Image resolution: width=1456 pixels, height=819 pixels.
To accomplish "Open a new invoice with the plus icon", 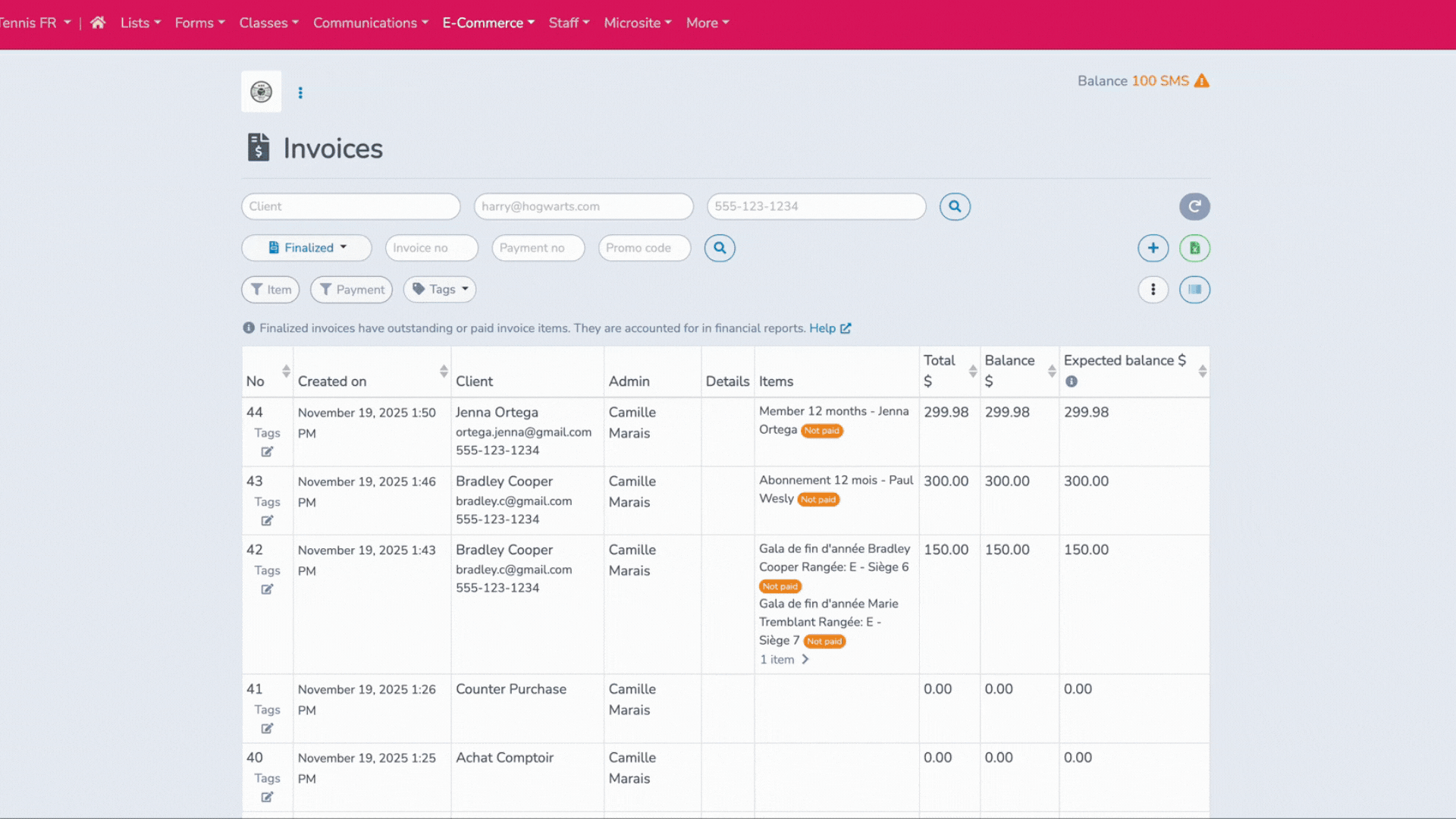I will coord(1153,248).
